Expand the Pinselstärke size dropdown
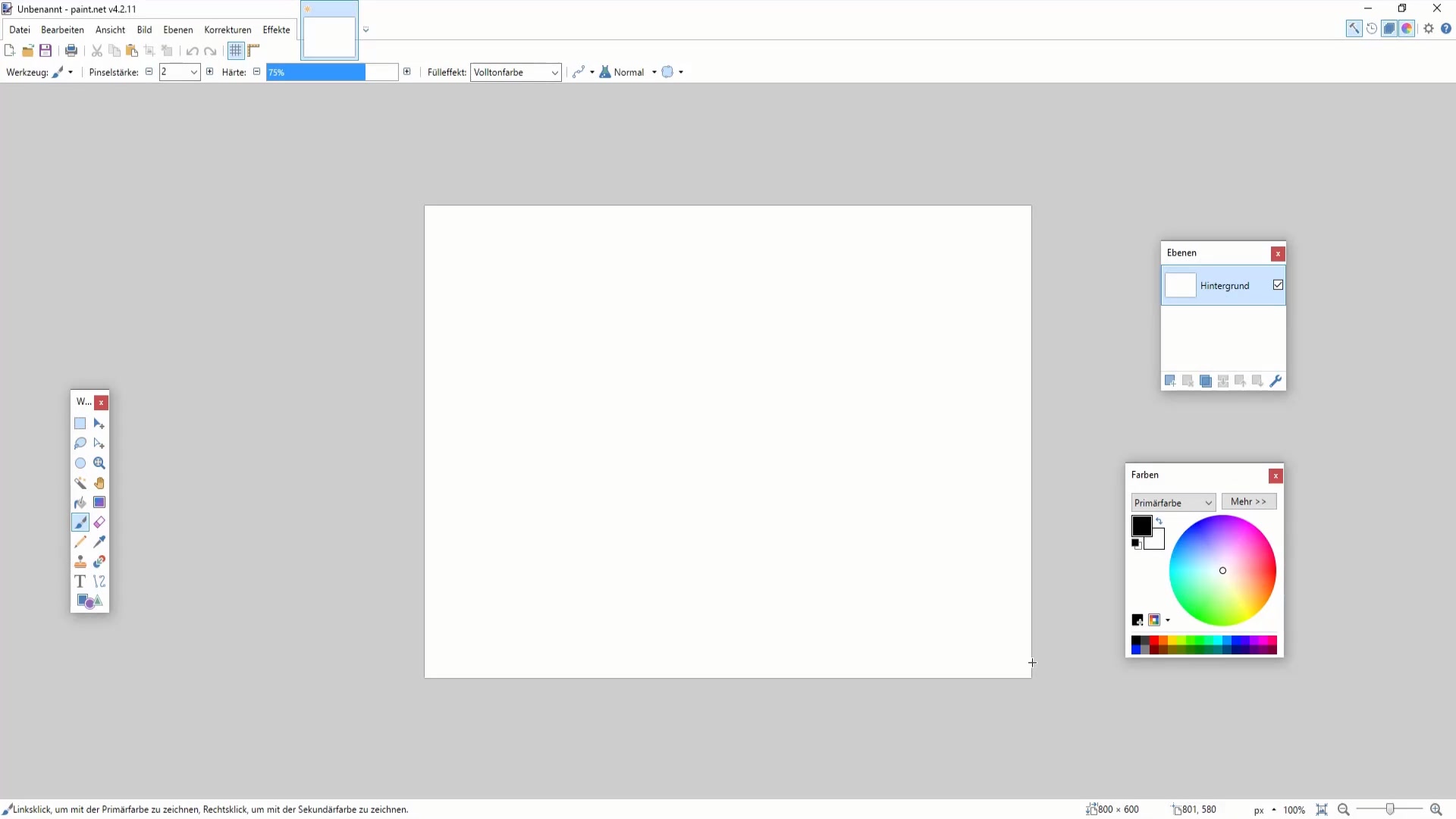 click(x=194, y=72)
